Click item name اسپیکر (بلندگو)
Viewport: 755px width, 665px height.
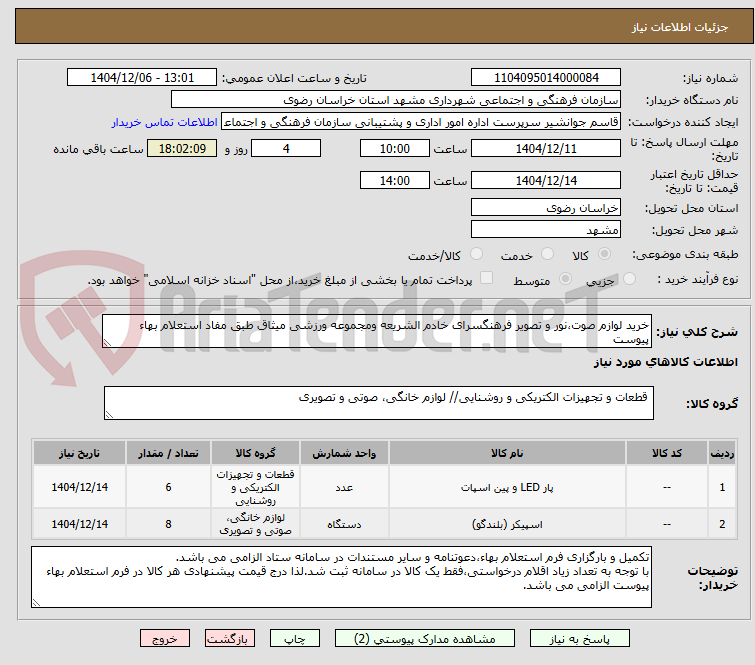pos(507,524)
